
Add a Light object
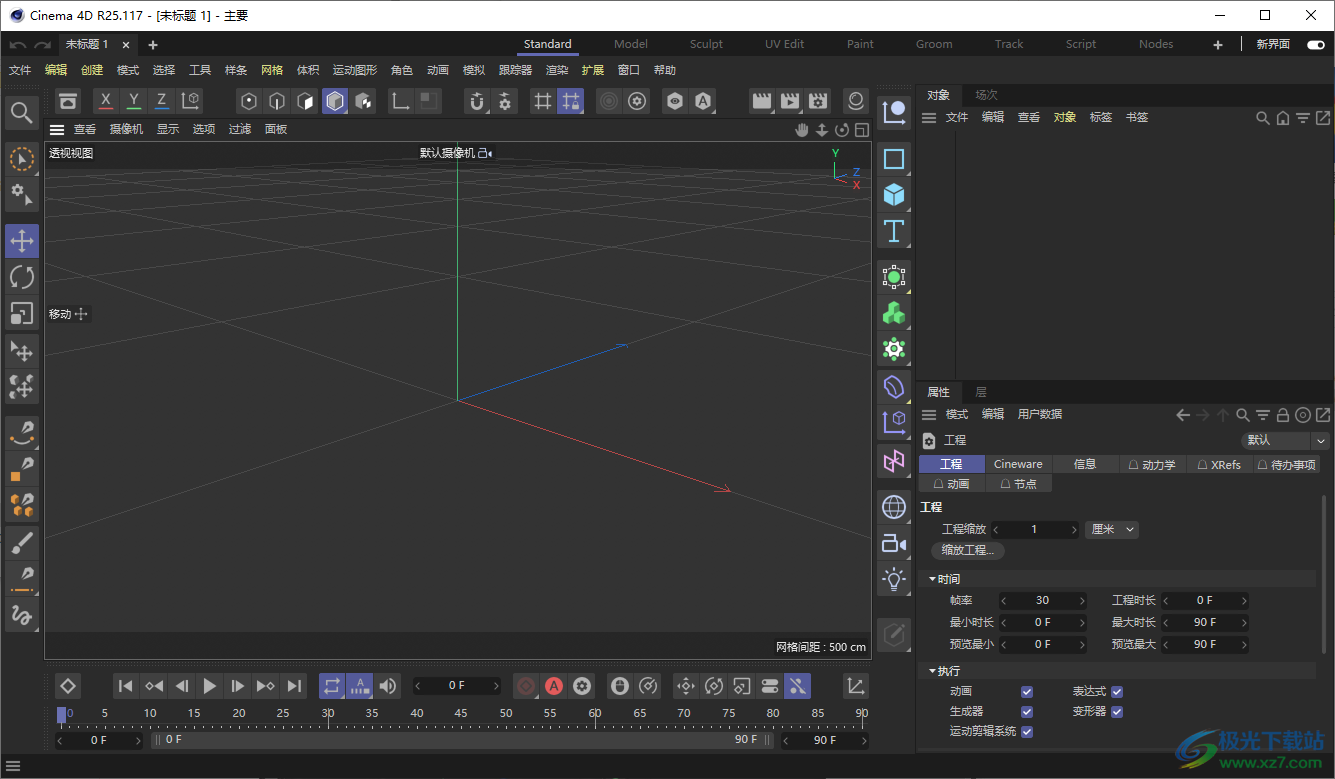[894, 579]
